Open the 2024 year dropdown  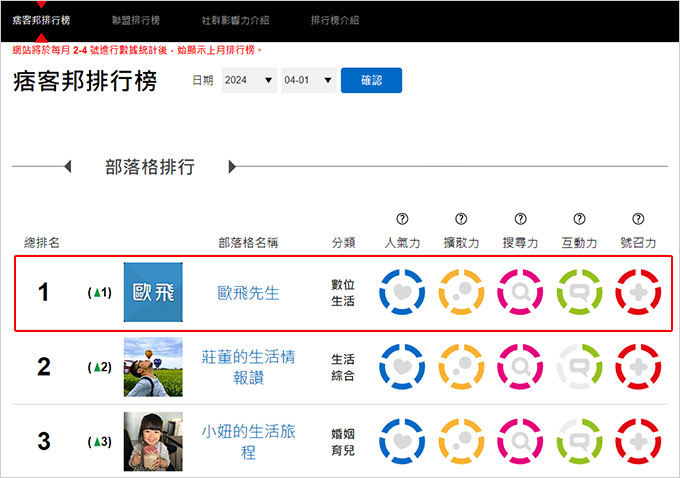249,80
